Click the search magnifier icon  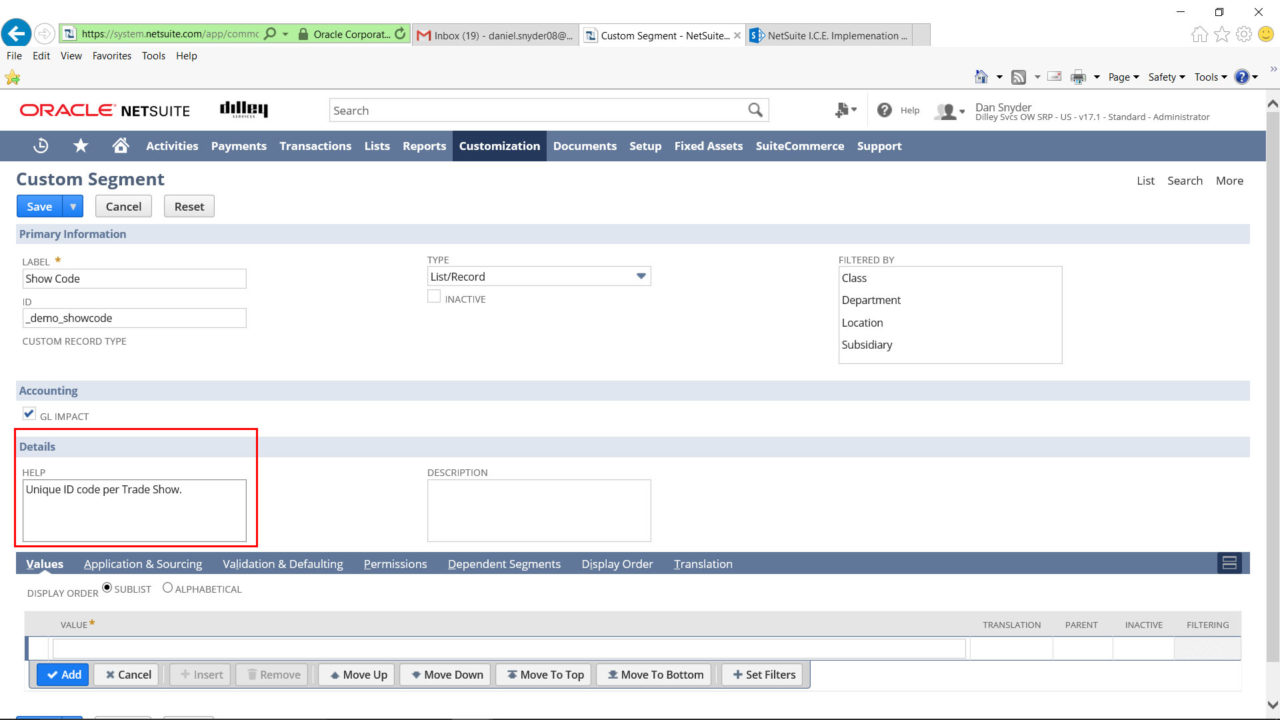pos(755,110)
